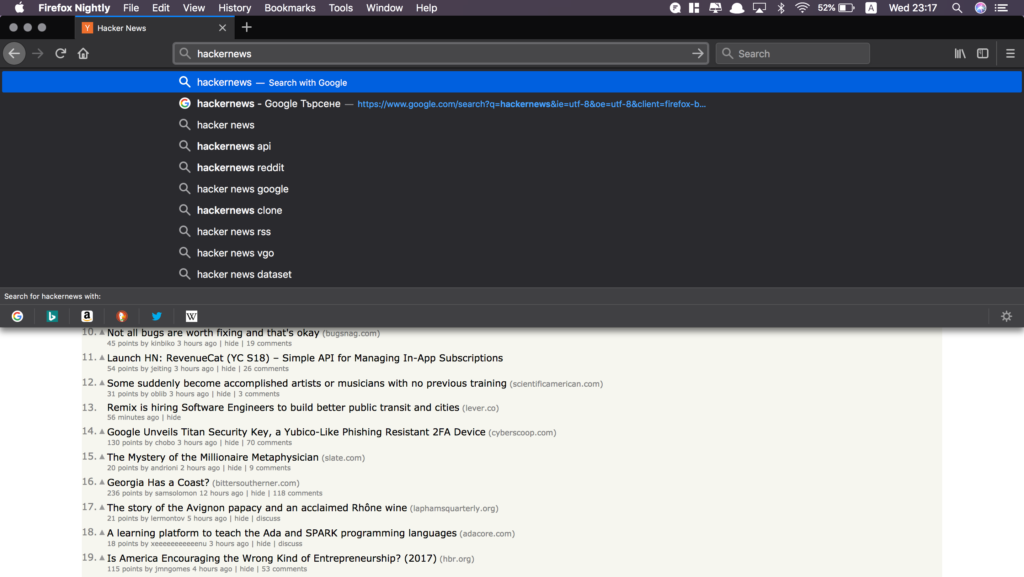Reload the current page
This screenshot has height=577, width=1024.
tap(61, 54)
